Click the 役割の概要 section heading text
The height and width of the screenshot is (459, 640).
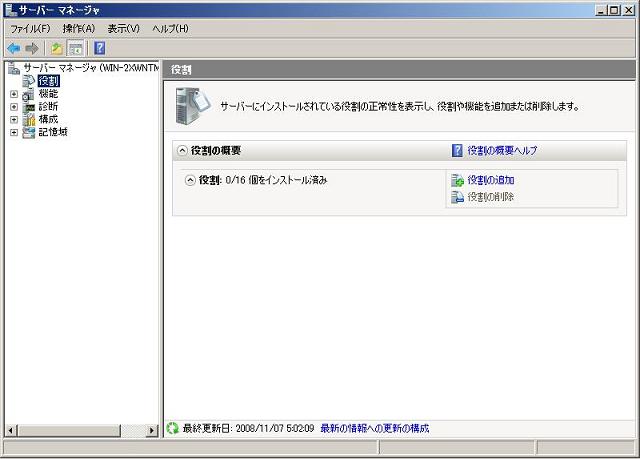(x=216, y=151)
